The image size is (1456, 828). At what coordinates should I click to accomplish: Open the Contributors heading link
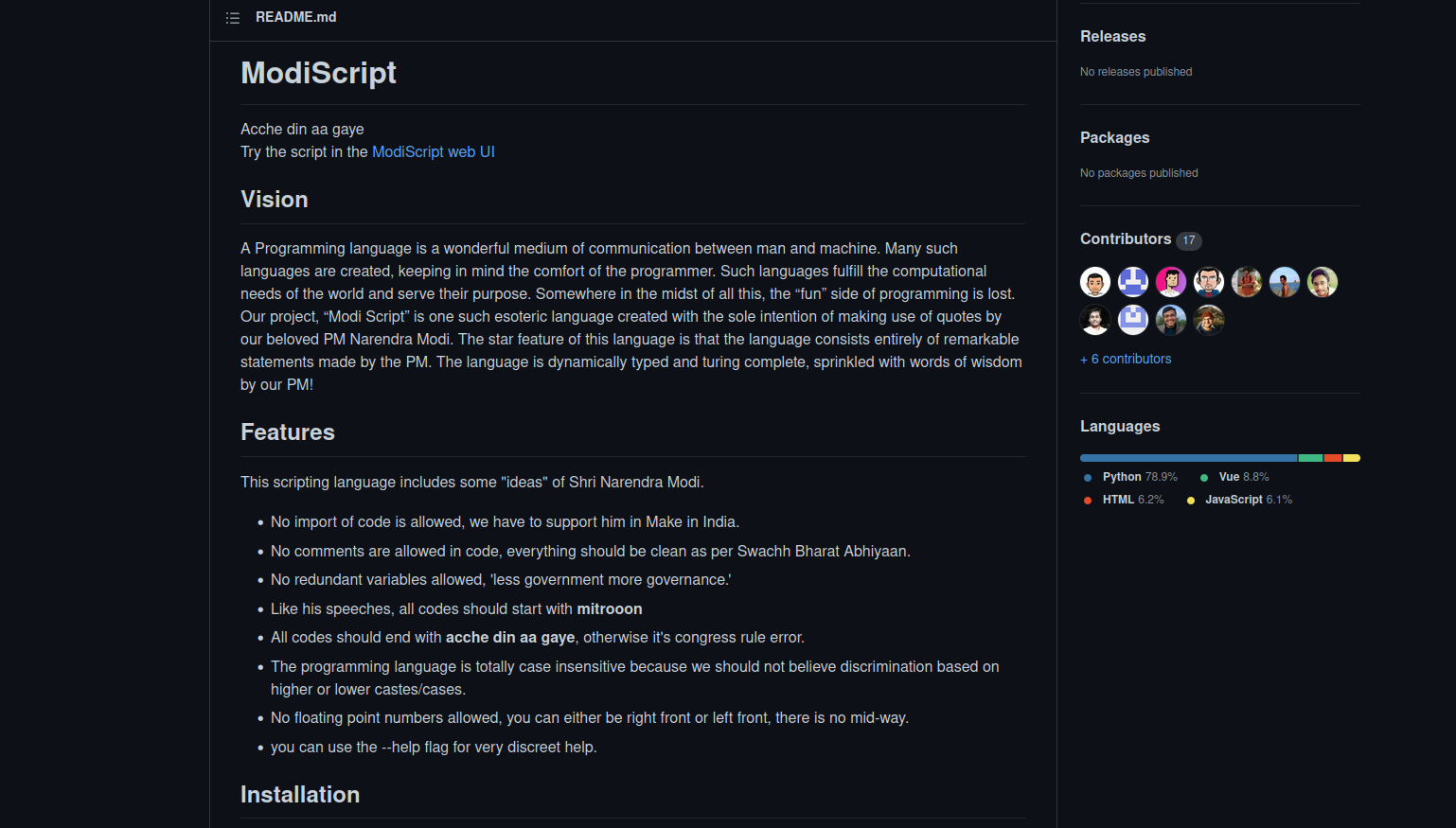[1126, 238]
